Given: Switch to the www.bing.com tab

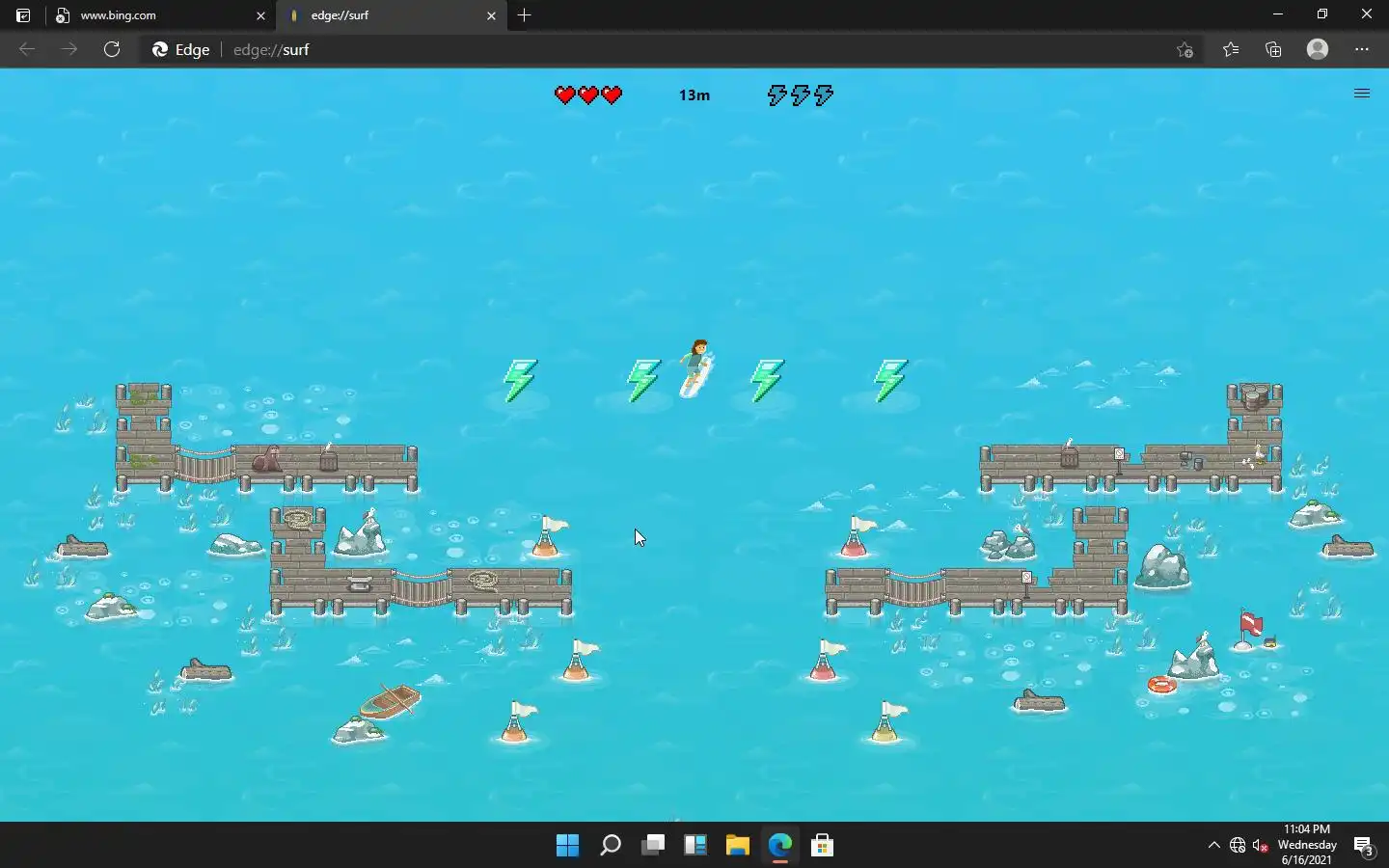Looking at the screenshot, I should tap(161, 15).
